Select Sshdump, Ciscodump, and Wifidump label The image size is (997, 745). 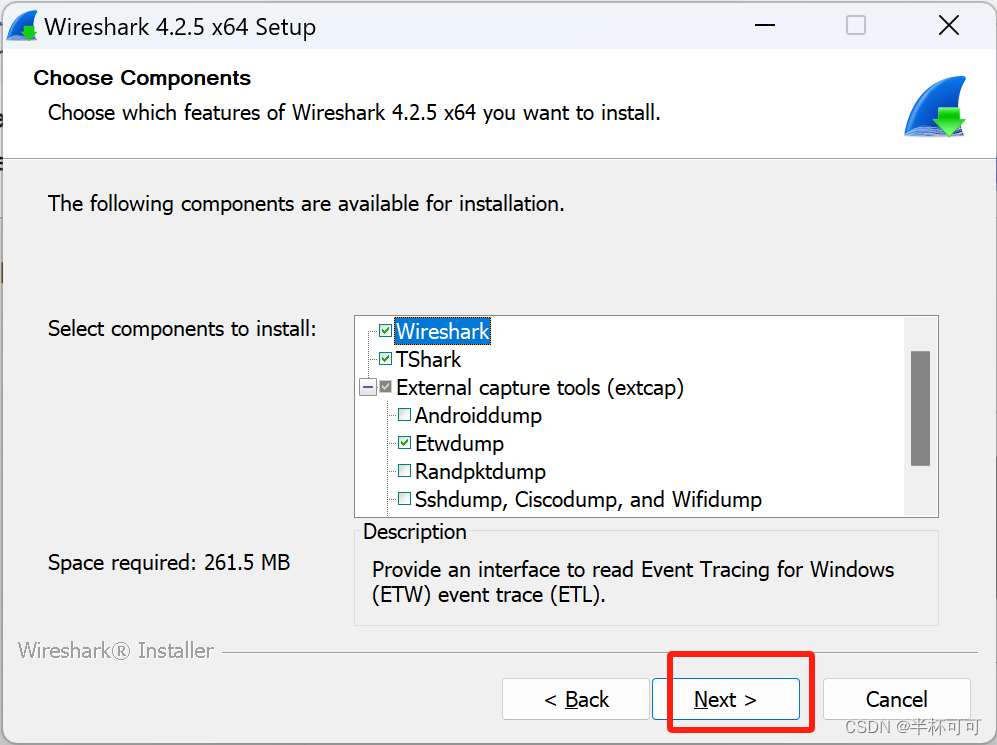(588, 500)
